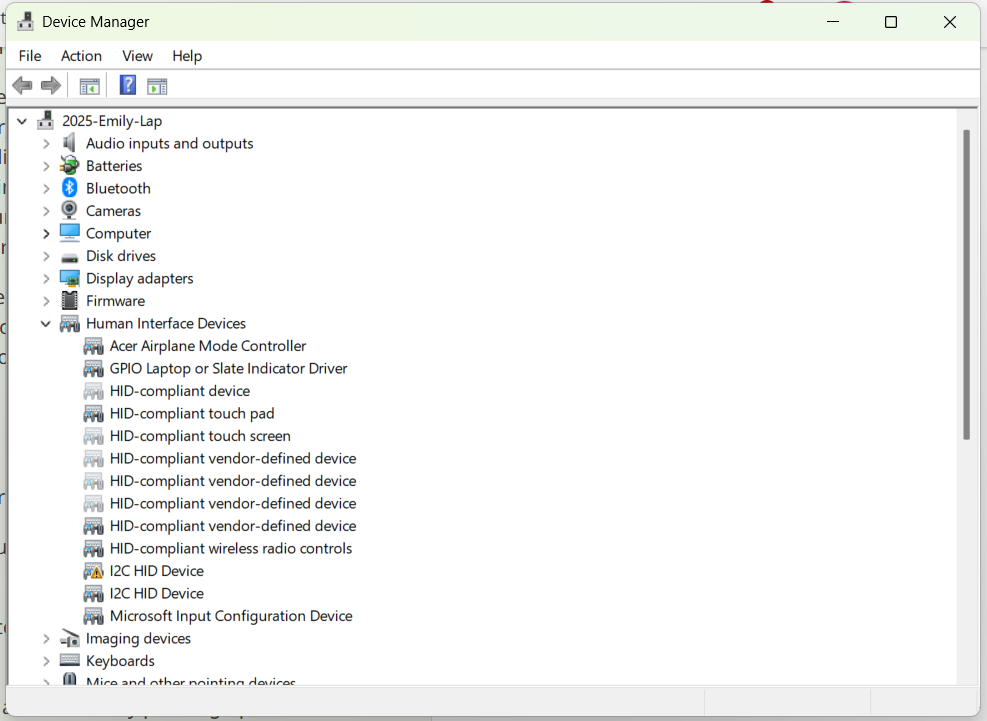Click the Firmware chip icon
Image resolution: width=987 pixels, height=721 pixels.
[x=69, y=300]
